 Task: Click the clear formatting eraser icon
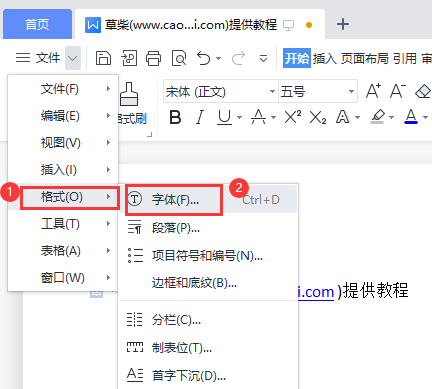click(423, 91)
